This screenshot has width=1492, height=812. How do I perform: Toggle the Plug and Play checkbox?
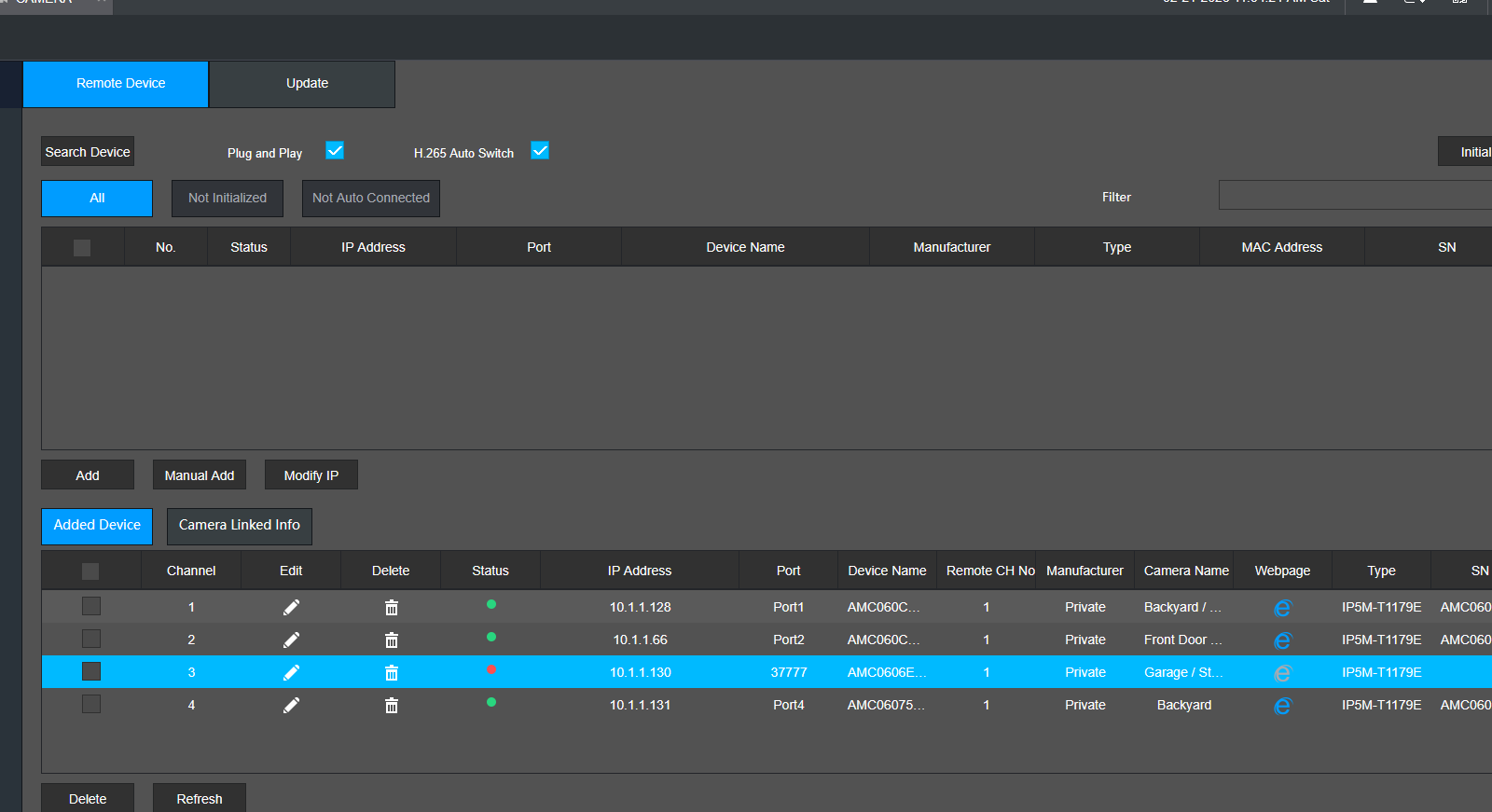click(x=335, y=150)
